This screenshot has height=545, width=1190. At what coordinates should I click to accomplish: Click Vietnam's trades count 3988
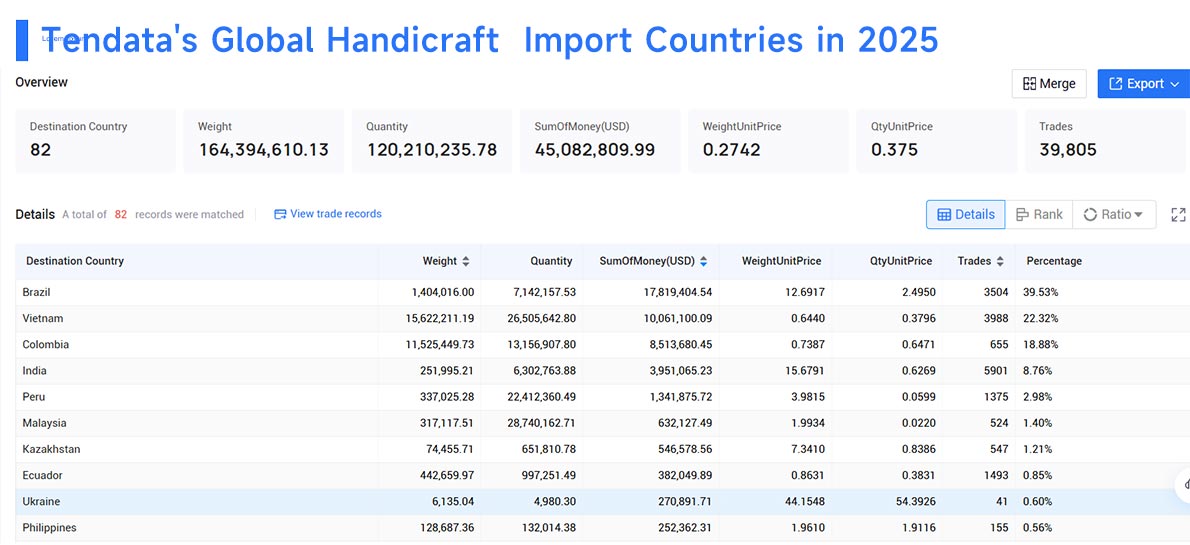coord(994,318)
